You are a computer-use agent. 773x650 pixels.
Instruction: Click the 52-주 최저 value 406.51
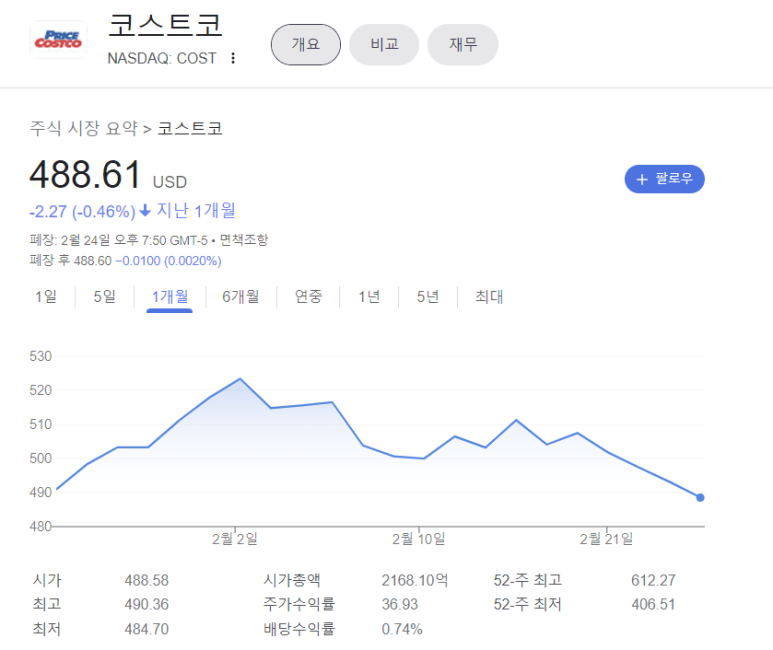coord(653,605)
